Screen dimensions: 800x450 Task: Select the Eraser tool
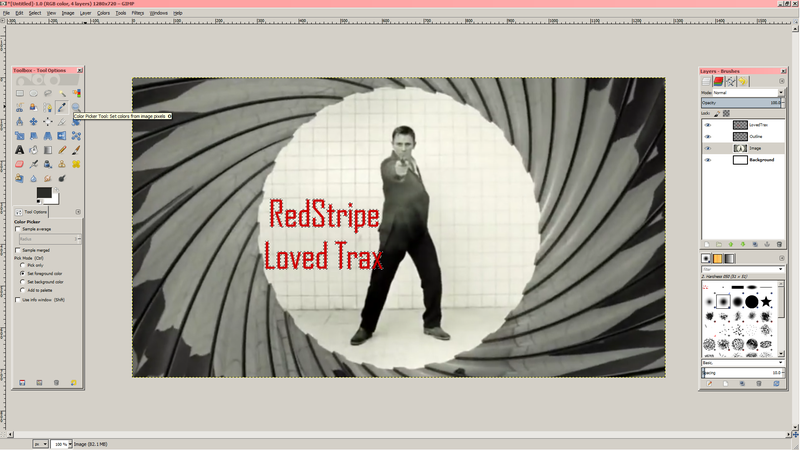point(19,164)
